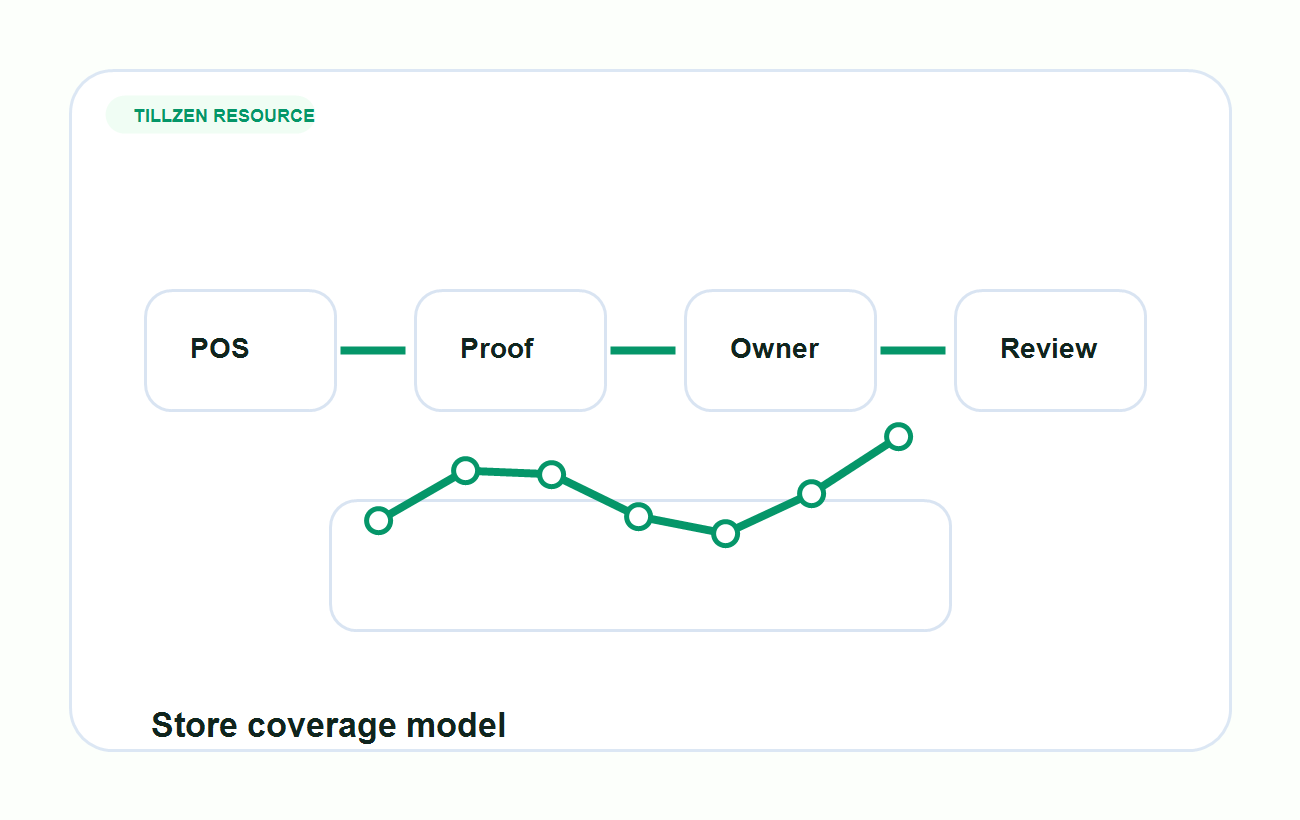
Task: Select the lowest data point on the chart
Action: (x=725, y=533)
